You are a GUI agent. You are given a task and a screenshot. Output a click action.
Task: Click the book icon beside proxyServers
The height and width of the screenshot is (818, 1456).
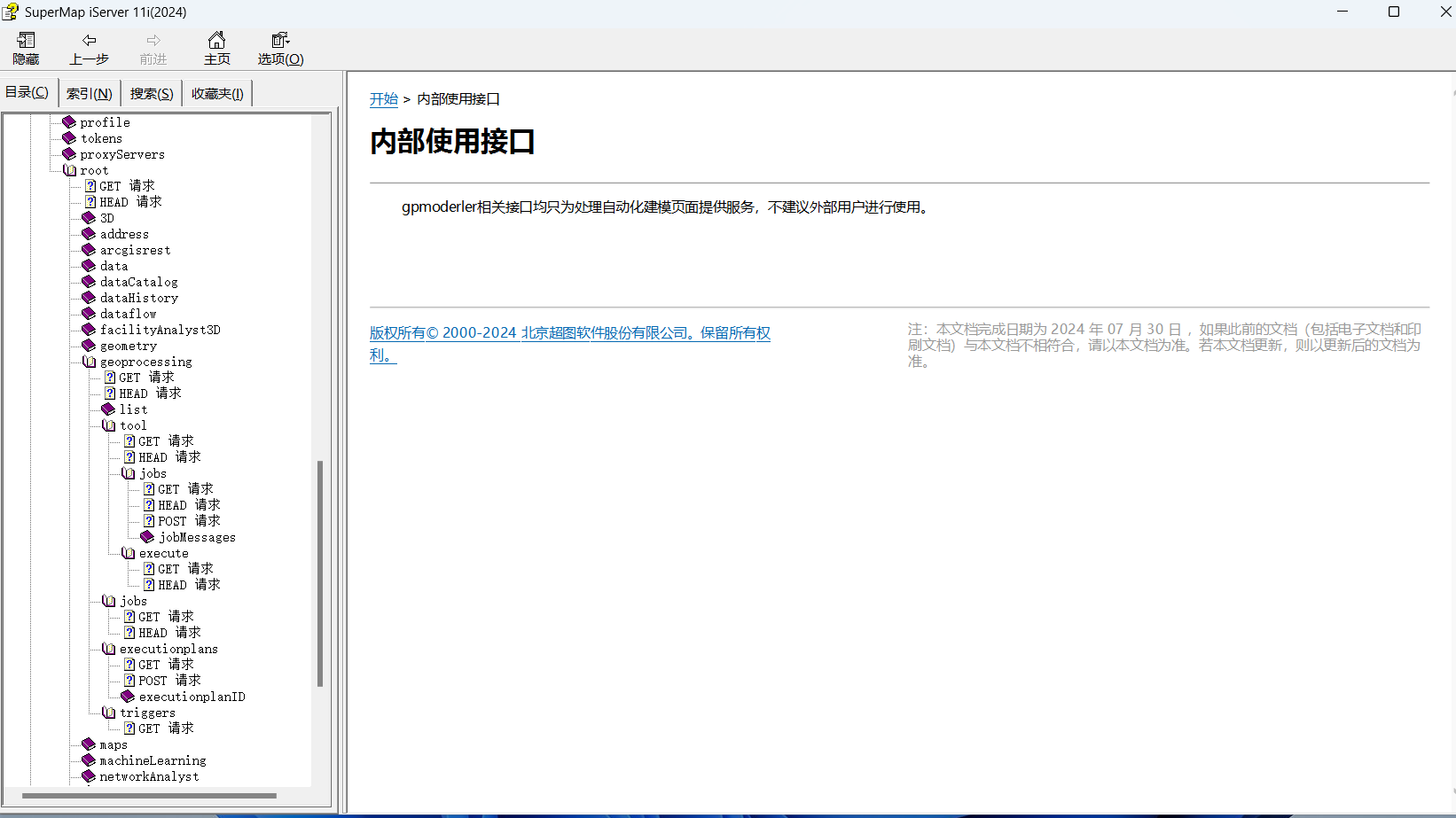coord(69,154)
